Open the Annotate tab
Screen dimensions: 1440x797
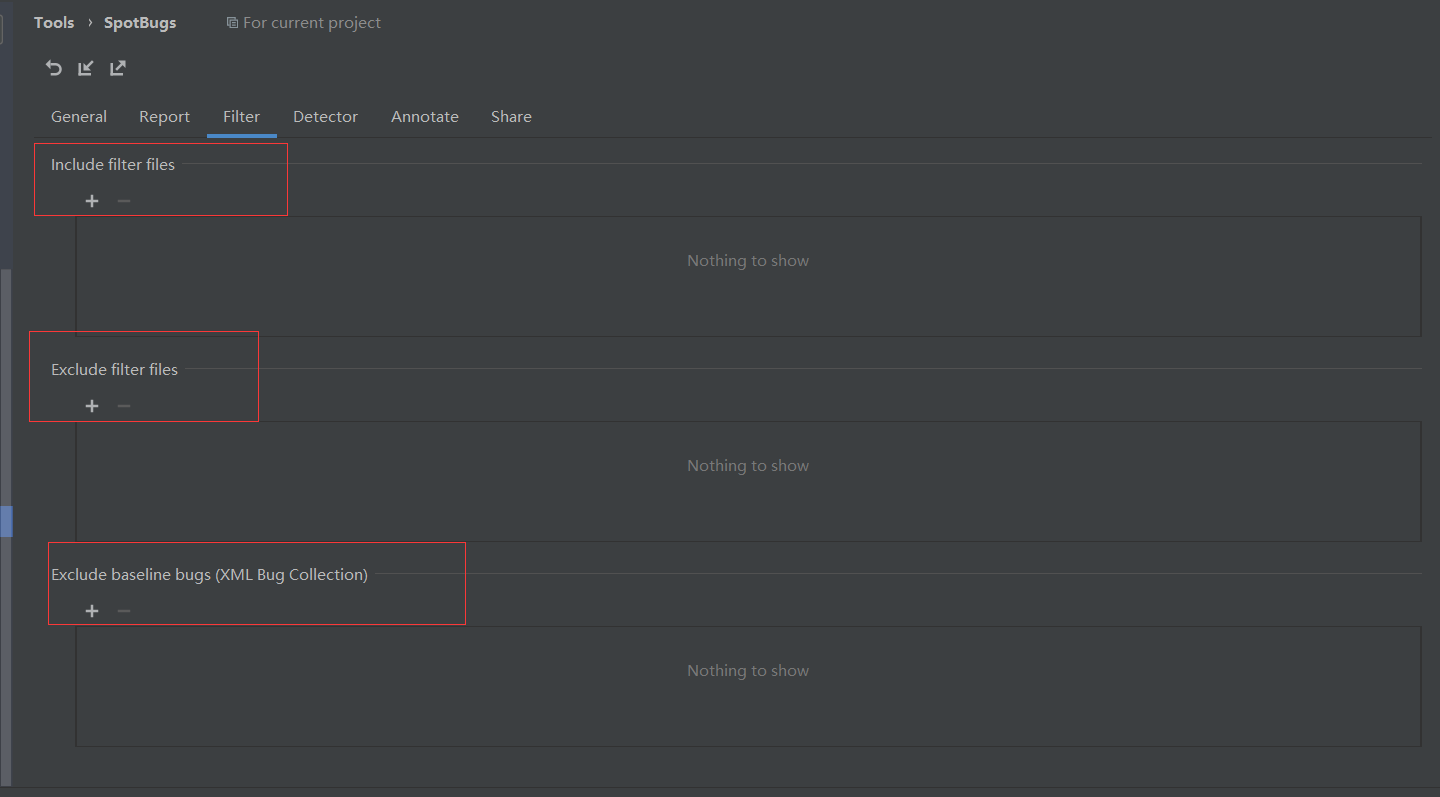click(424, 116)
